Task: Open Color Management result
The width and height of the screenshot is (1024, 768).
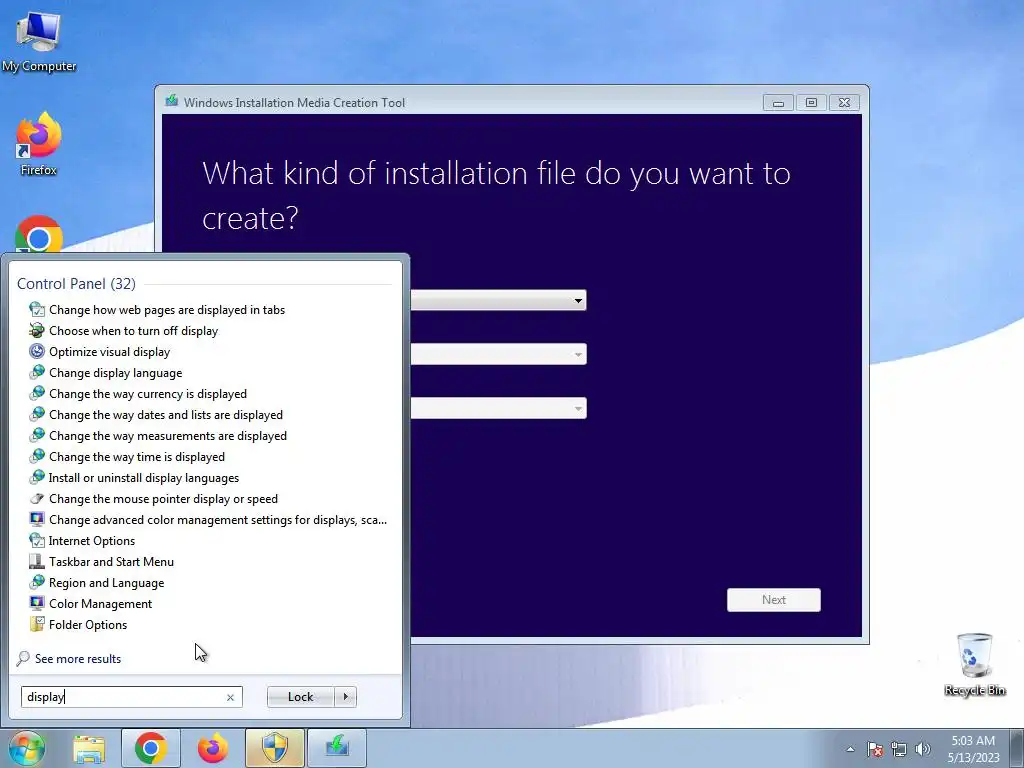Action: pyautogui.click(x=100, y=603)
